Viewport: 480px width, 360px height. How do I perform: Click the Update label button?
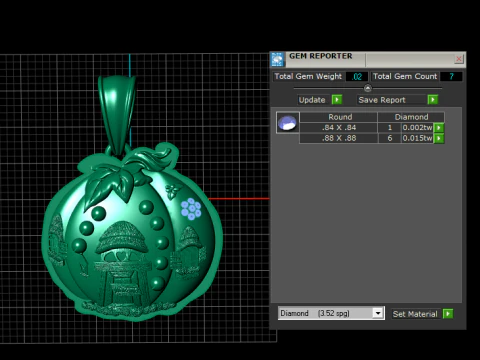(312, 100)
